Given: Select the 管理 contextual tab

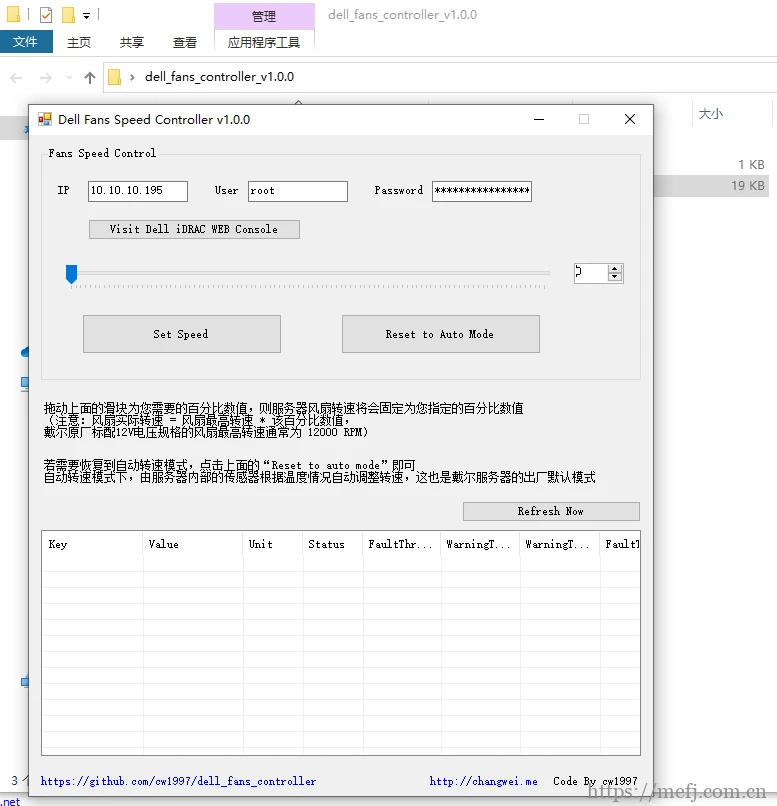Looking at the screenshot, I should coord(264,16).
